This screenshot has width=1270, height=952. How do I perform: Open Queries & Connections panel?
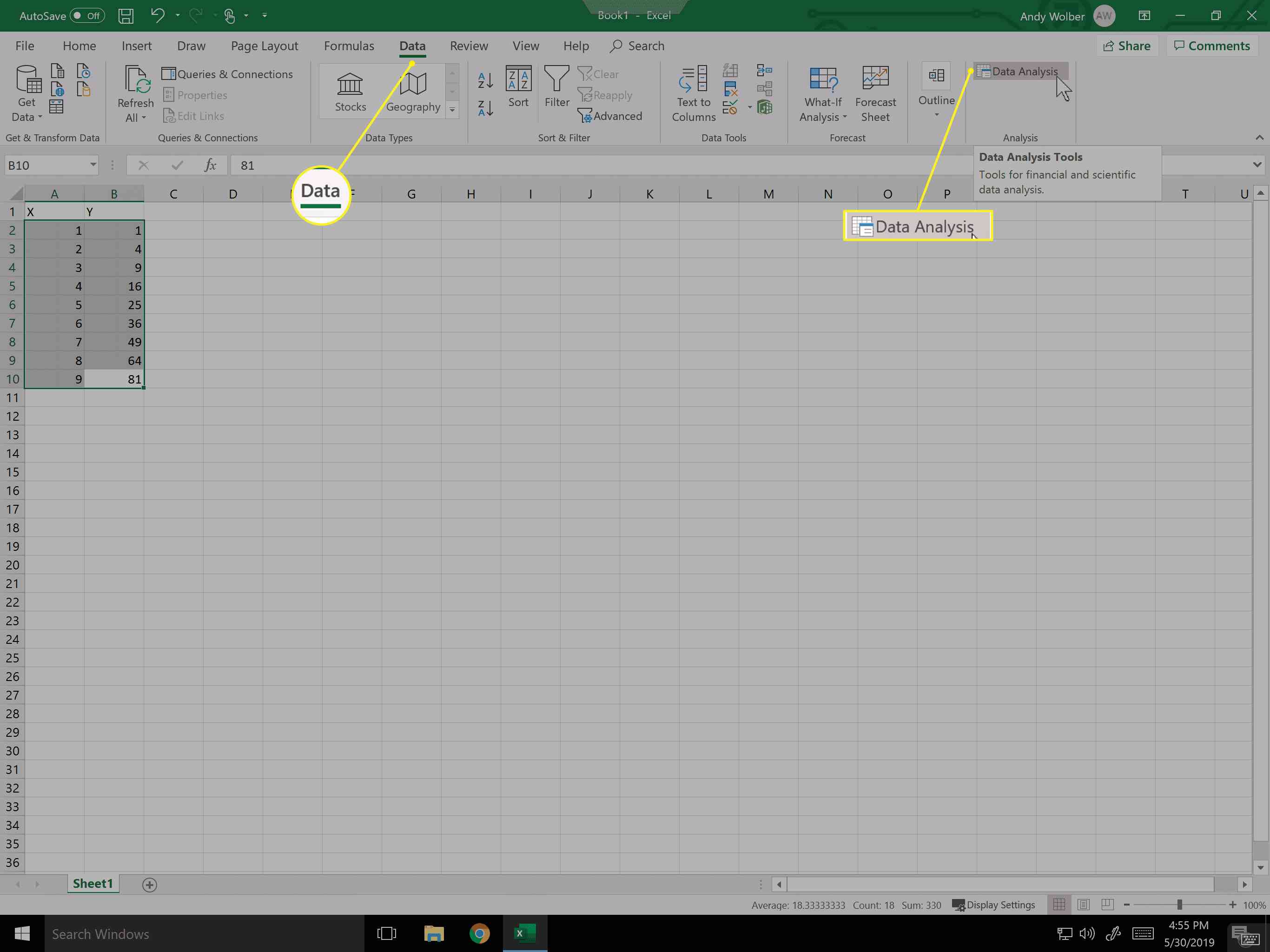pyautogui.click(x=228, y=73)
